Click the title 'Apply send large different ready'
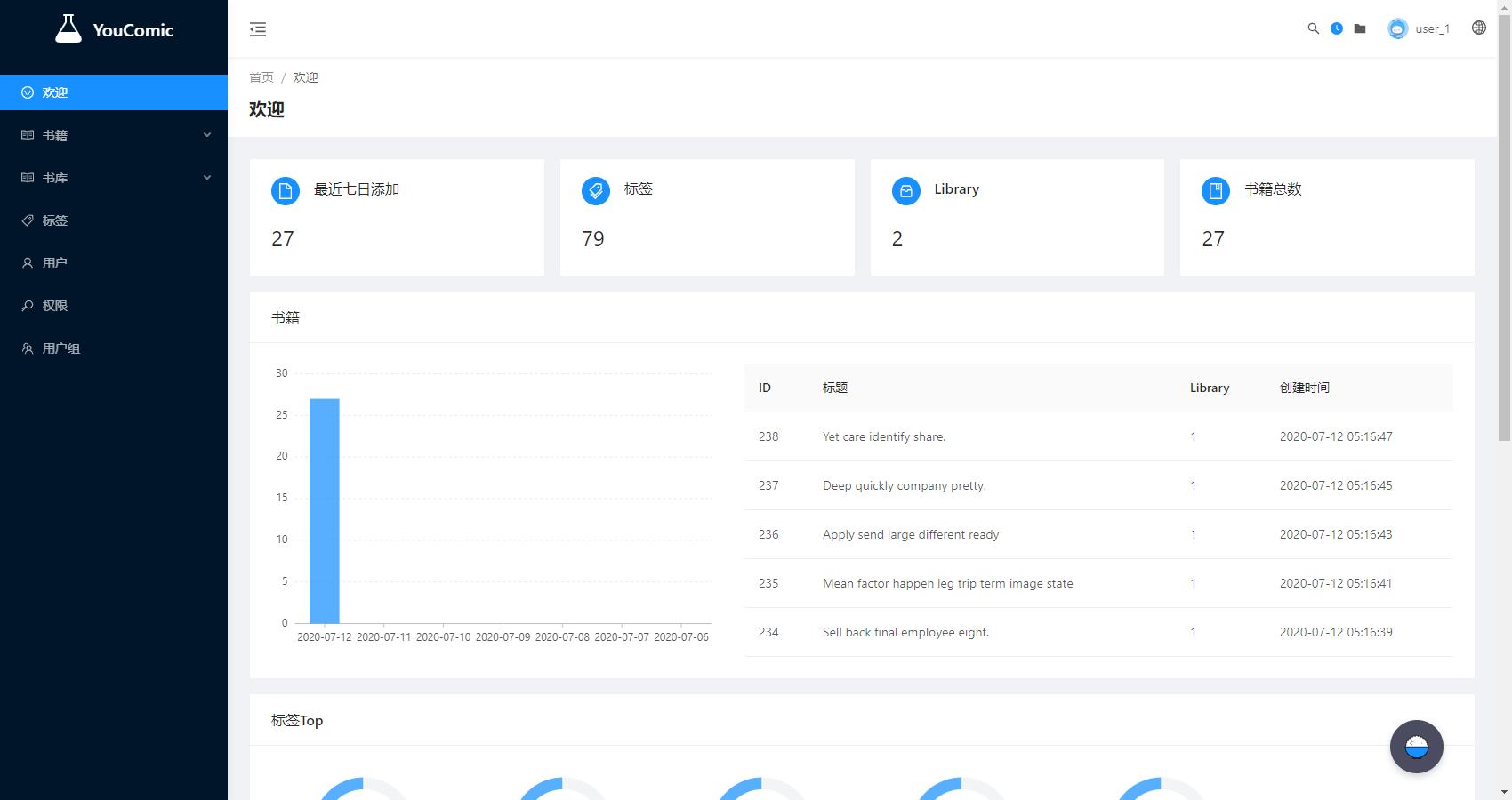Screen dimensions: 1512x800 click(911, 534)
